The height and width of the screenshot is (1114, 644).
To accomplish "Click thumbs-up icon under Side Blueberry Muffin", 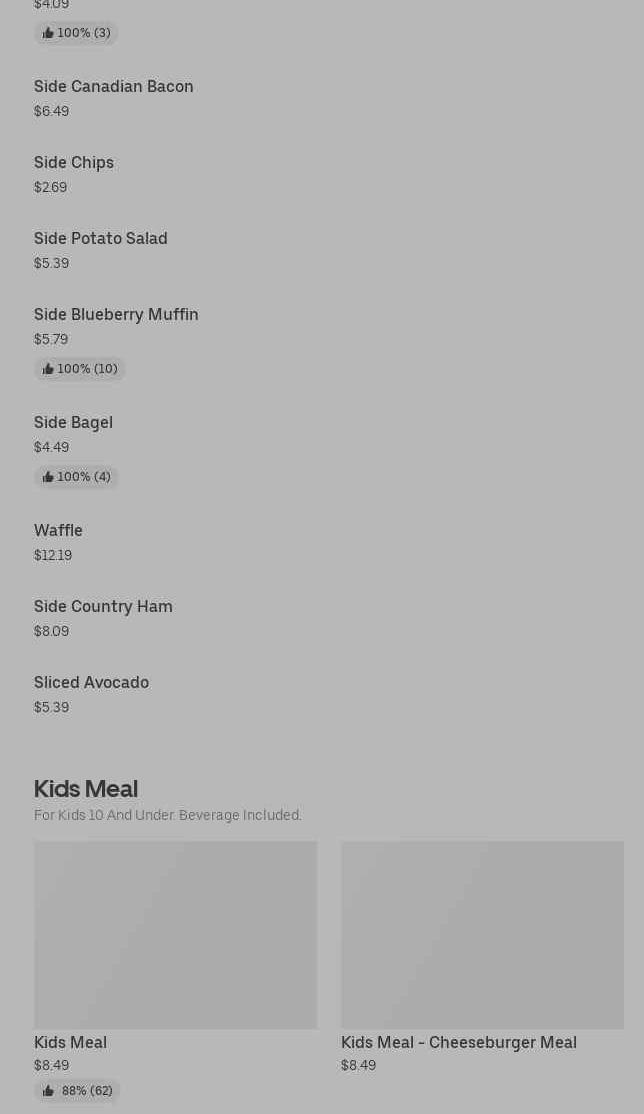I will click(48, 369).
